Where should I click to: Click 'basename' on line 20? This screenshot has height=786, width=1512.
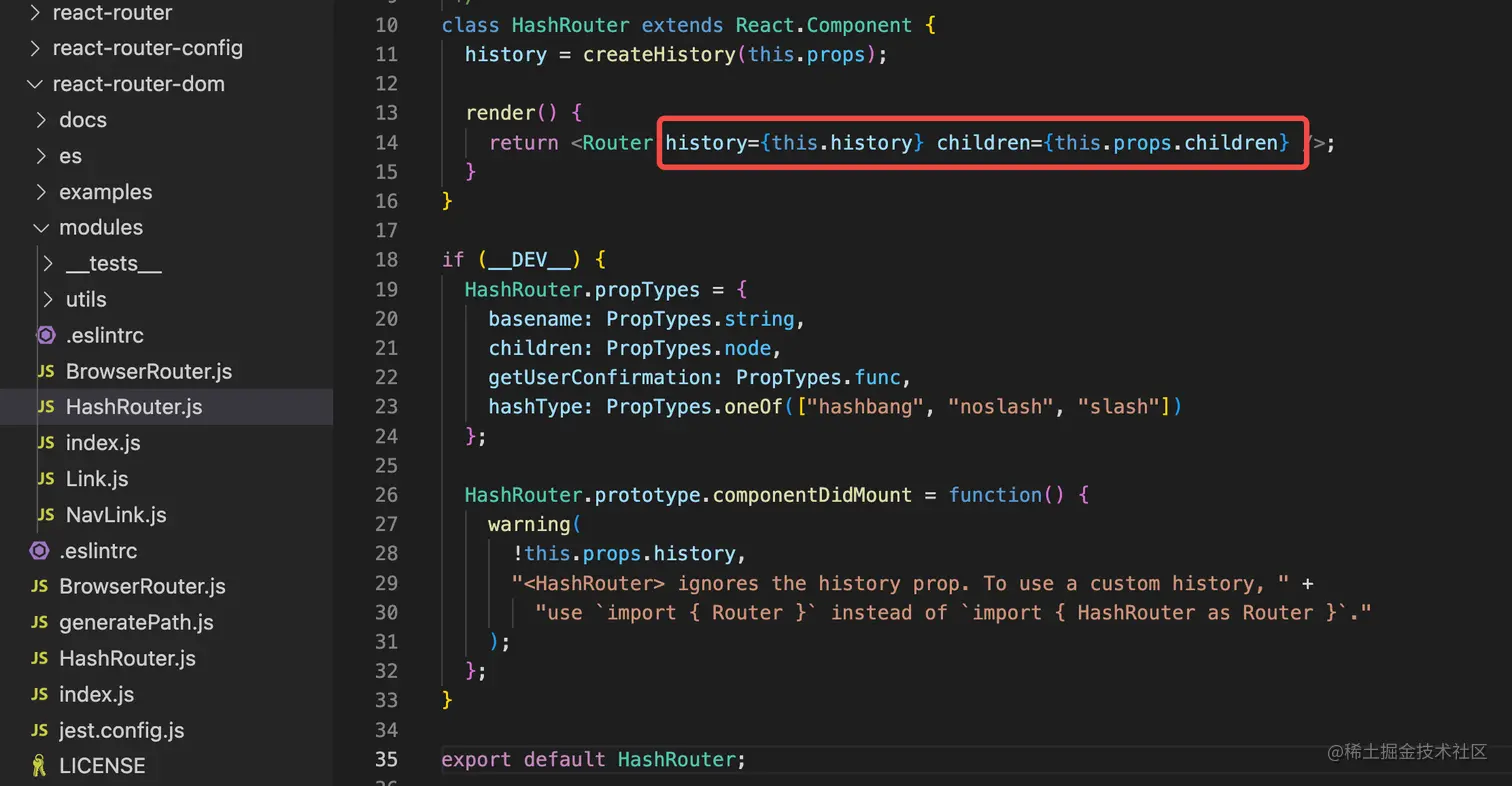click(x=536, y=319)
